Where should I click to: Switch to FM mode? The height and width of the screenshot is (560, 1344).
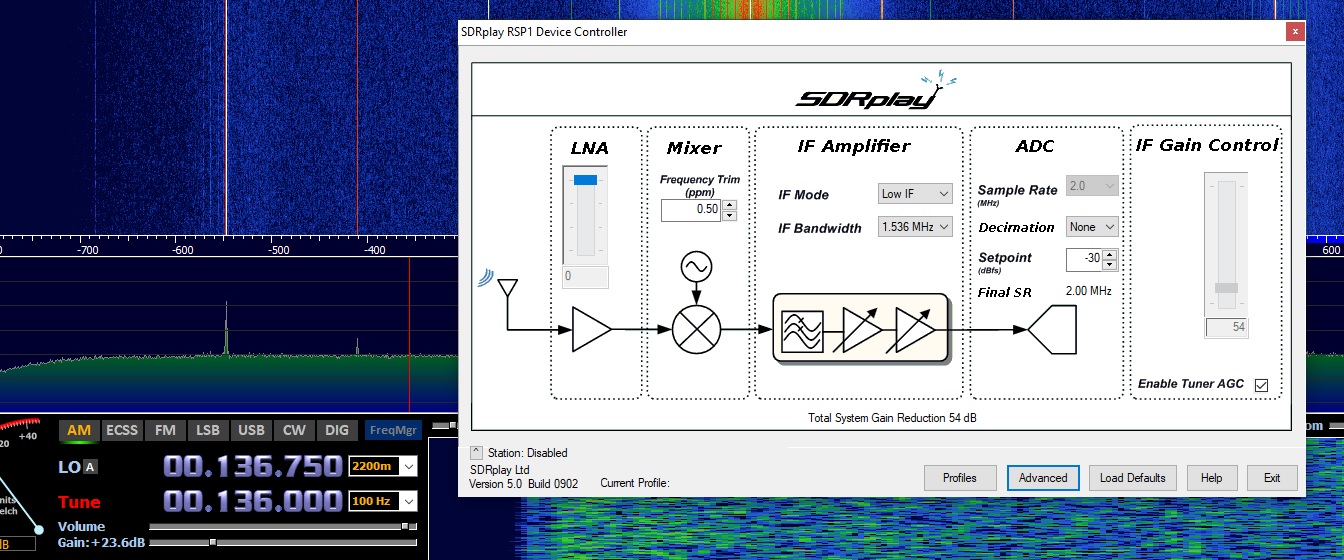165,430
